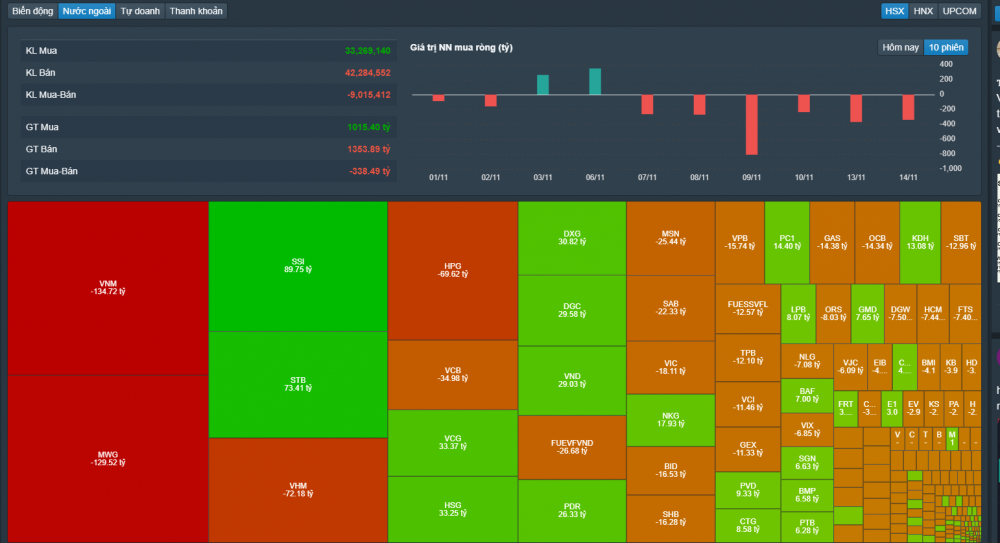The image size is (1000, 543).
Task: Select the MWG treemap tile
Action: pos(108,458)
